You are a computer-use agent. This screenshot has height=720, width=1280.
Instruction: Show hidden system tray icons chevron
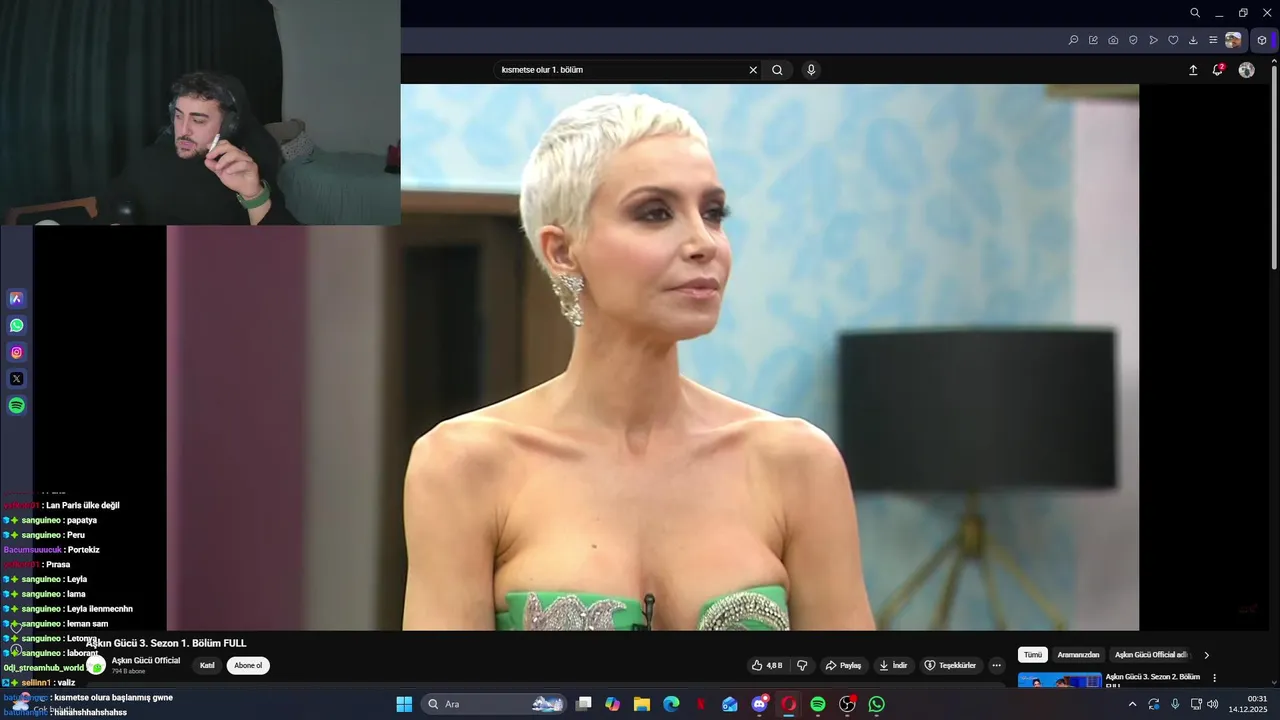click(1133, 704)
